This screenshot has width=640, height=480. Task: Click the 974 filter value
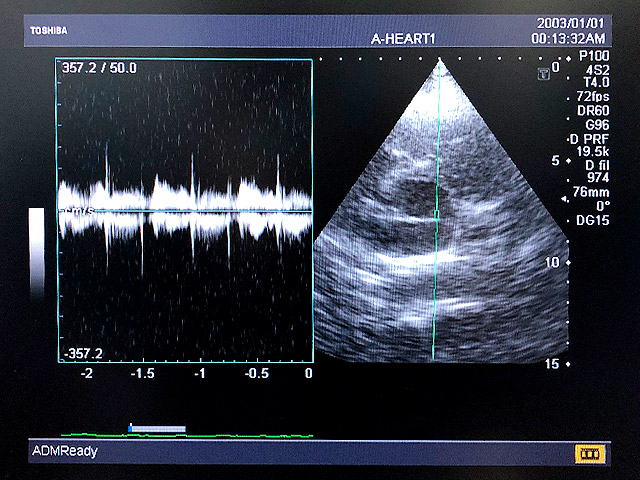coord(598,178)
